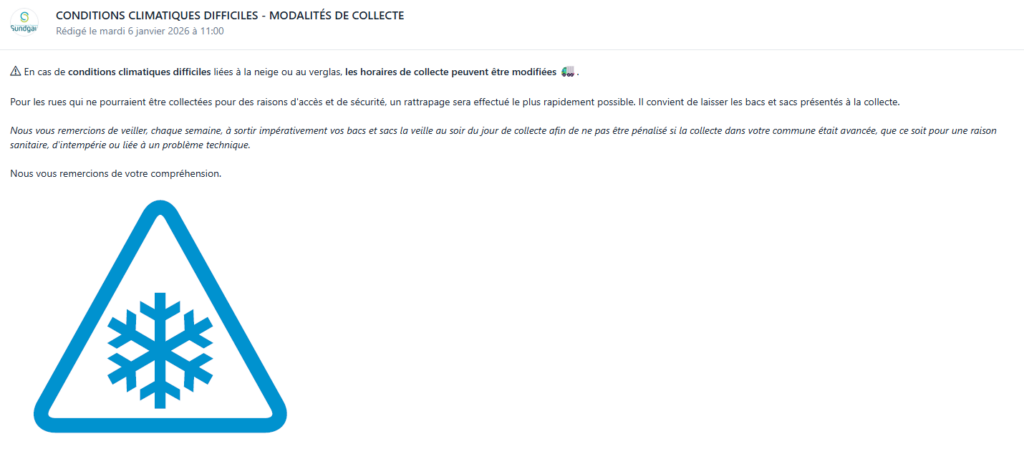The height and width of the screenshot is (454, 1024).
Task: Click the Sundgau logo avatar
Action: click(x=24, y=23)
